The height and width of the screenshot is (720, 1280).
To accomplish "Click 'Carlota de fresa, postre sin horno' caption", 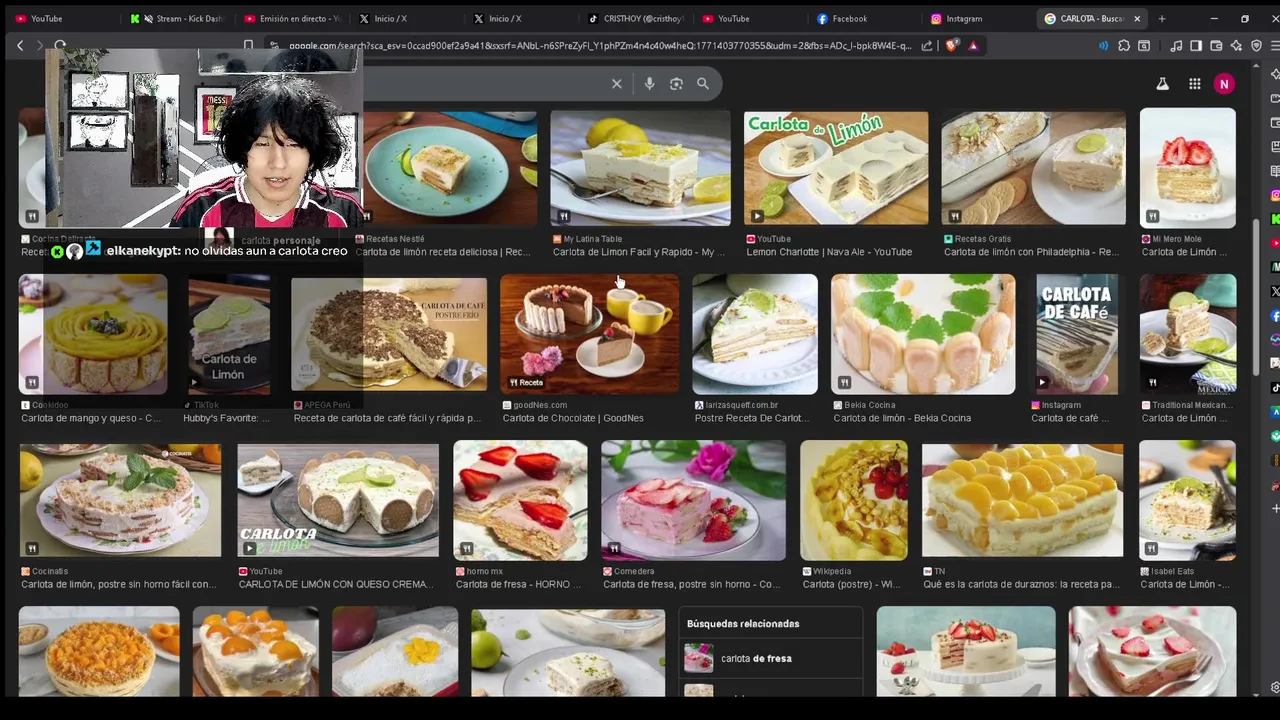I will point(692,584).
